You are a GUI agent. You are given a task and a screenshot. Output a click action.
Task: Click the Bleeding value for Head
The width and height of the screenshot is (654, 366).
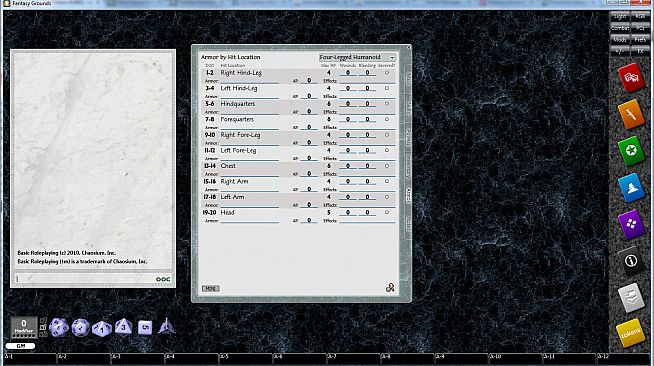(x=367, y=212)
